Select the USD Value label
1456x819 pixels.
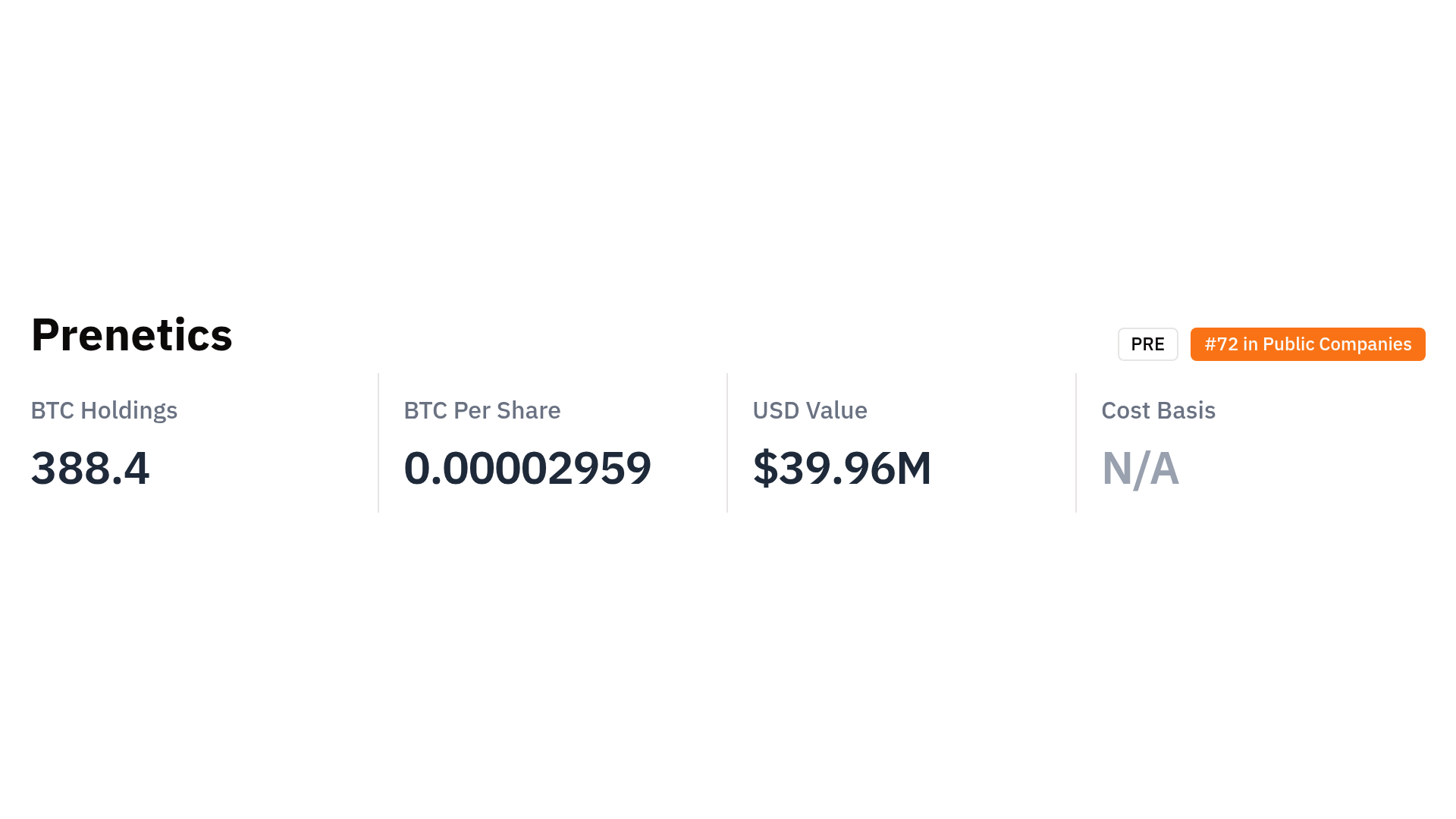809,410
